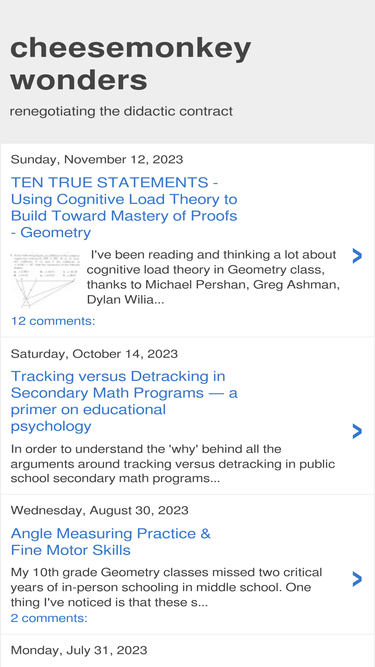Click the chevron arrow beside Cognitive Load post
The height and width of the screenshot is (667, 375).
click(357, 256)
